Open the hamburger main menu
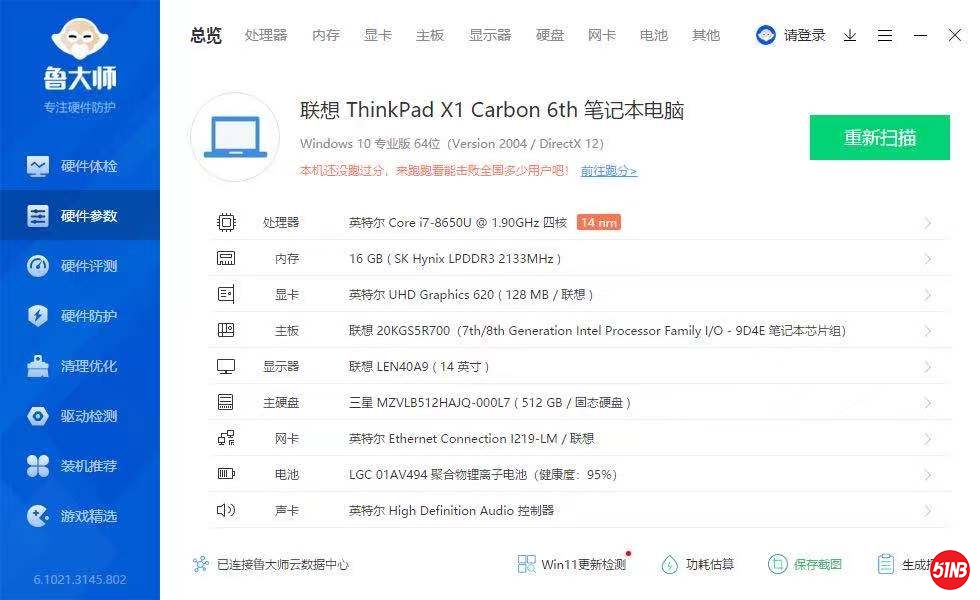This screenshot has width=980, height=600. click(885, 35)
